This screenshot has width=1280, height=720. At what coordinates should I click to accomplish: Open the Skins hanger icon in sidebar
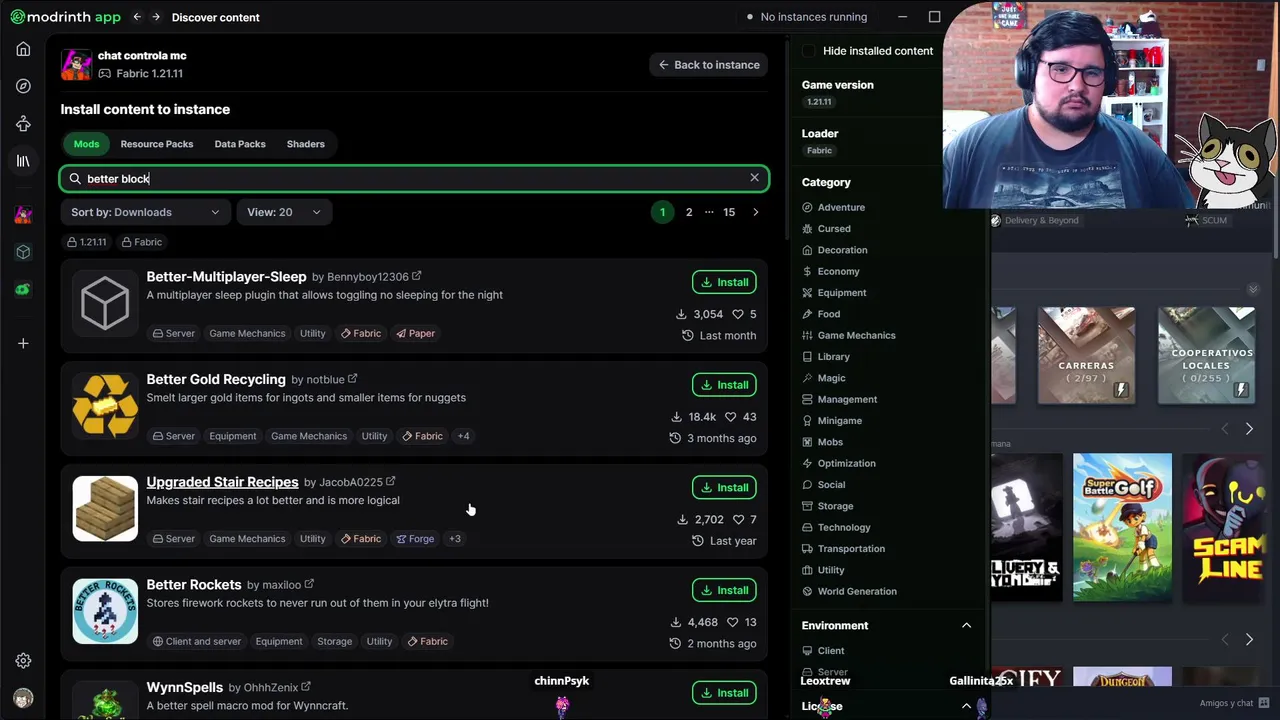pyautogui.click(x=23, y=123)
